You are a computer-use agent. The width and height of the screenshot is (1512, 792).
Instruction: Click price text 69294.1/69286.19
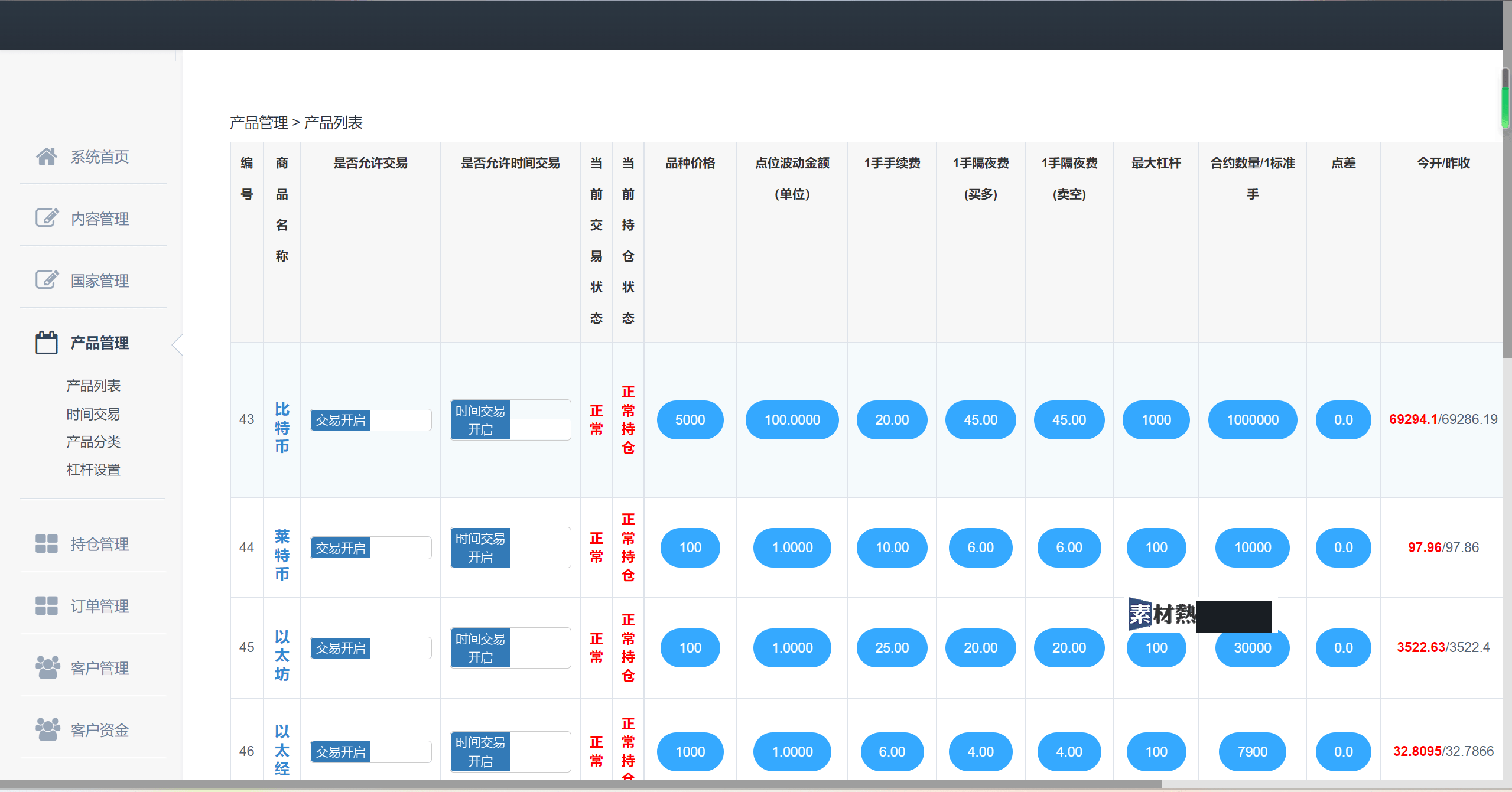coord(1443,419)
